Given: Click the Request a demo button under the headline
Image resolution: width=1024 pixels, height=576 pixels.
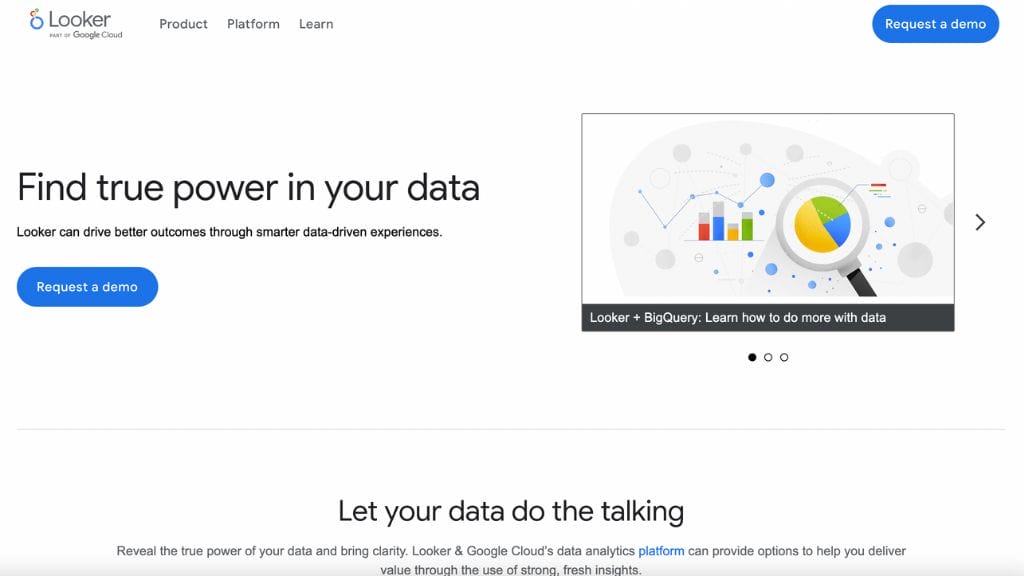Looking at the screenshot, I should (x=87, y=286).
